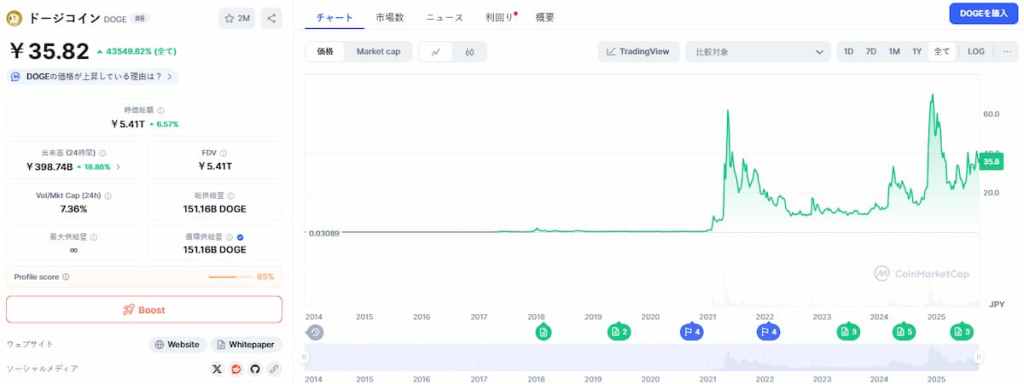The image size is (1024, 384).
Task: Set chart range to 1Y
Action: click(916, 52)
